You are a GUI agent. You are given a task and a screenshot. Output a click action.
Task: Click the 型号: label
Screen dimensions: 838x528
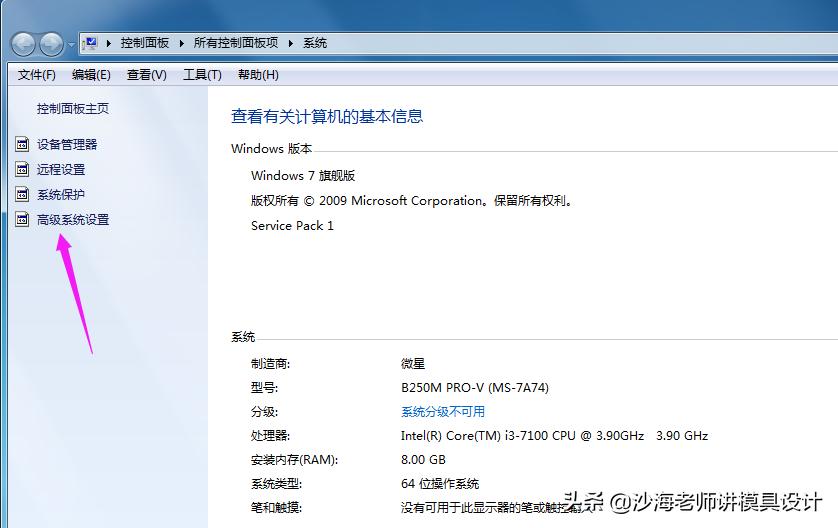(x=265, y=387)
